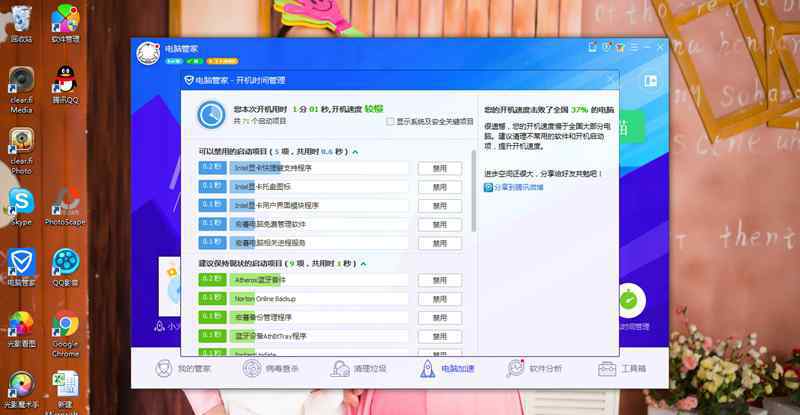Click the user avatar in 电脑管家 header
The width and height of the screenshot is (800, 415).
148,53
